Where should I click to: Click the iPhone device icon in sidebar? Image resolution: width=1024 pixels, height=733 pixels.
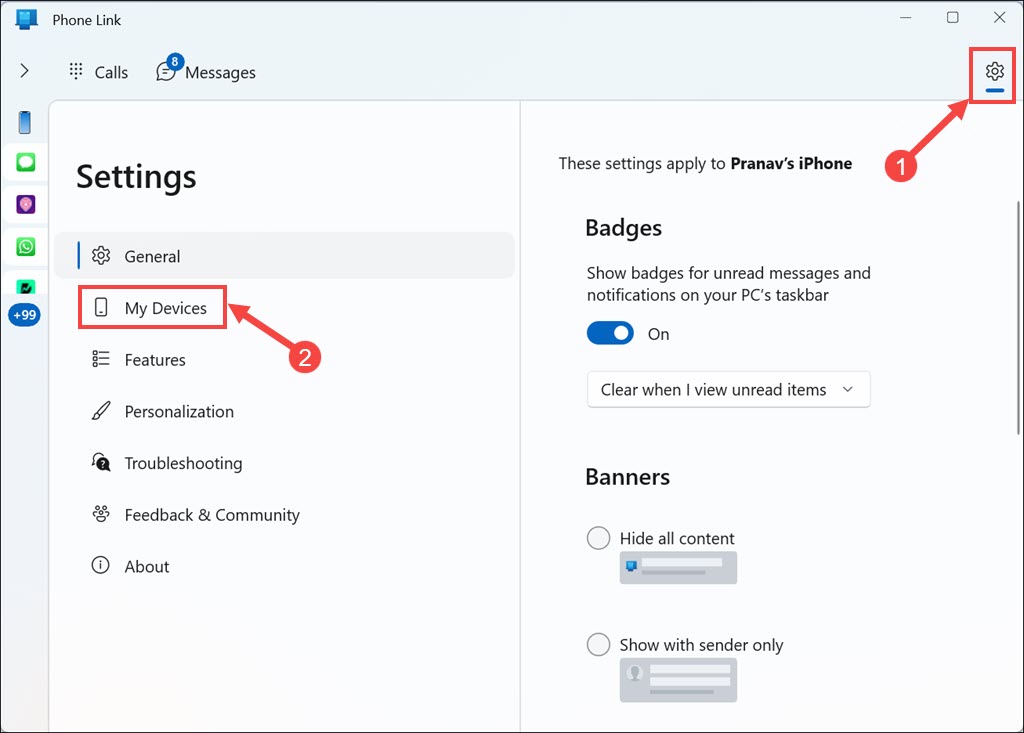(x=25, y=122)
